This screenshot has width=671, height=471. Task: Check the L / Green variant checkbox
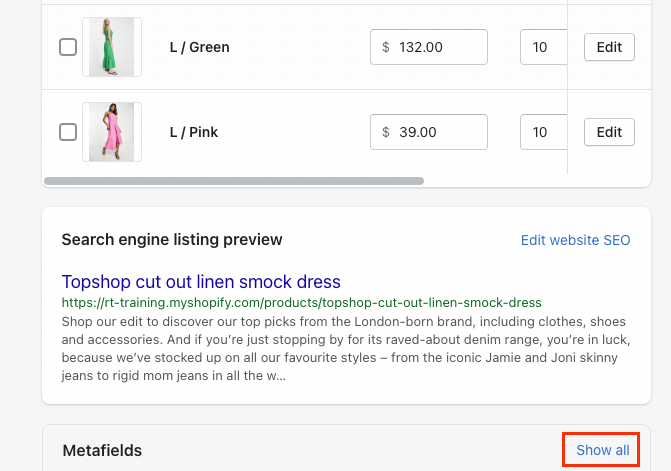(x=68, y=47)
